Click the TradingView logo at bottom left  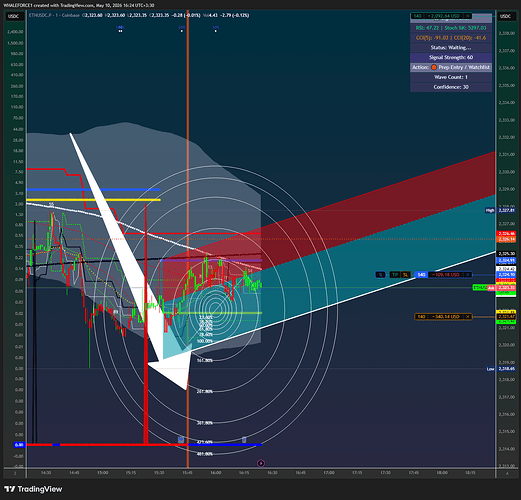coord(33,489)
